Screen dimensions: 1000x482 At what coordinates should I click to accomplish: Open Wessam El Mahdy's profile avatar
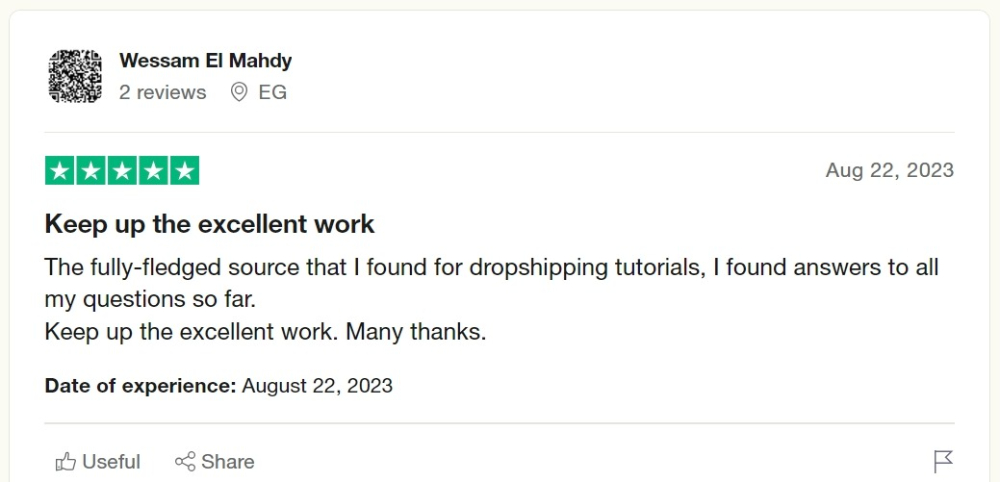pos(75,77)
